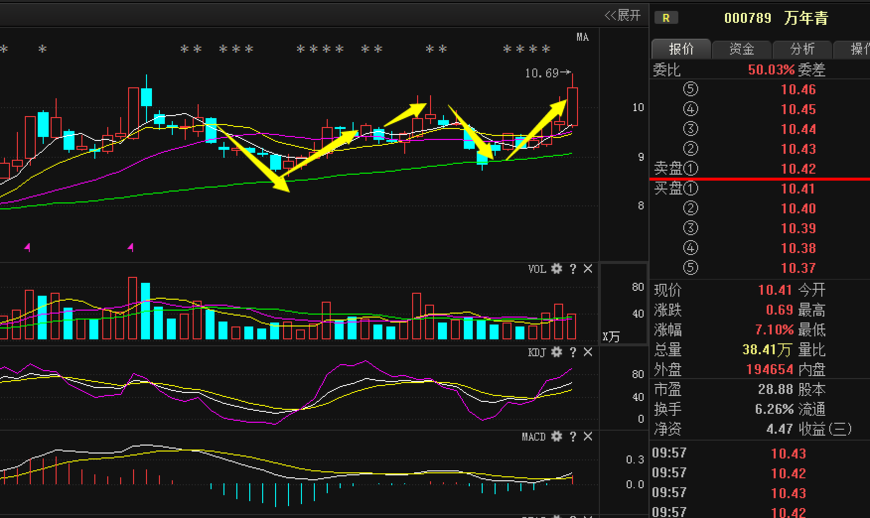870x518 pixels.
Task: Switch to the 分析 tab
Action: [x=802, y=49]
